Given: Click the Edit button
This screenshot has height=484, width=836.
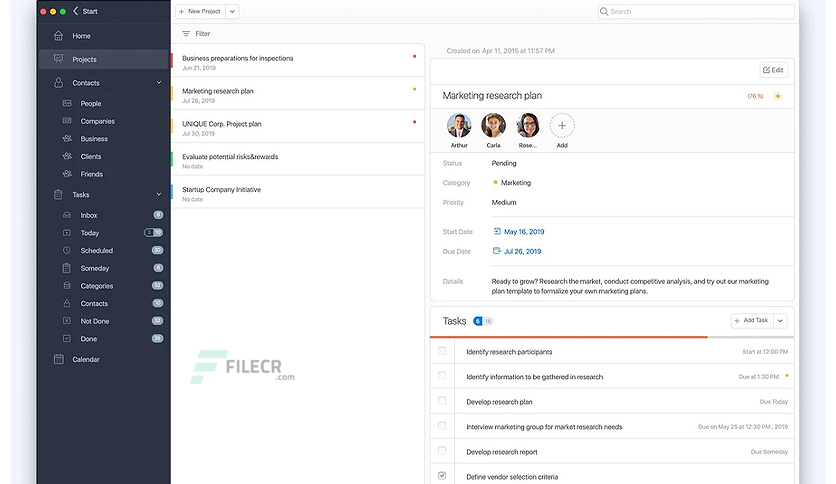Looking at the screenshot, I should (774, 70).
